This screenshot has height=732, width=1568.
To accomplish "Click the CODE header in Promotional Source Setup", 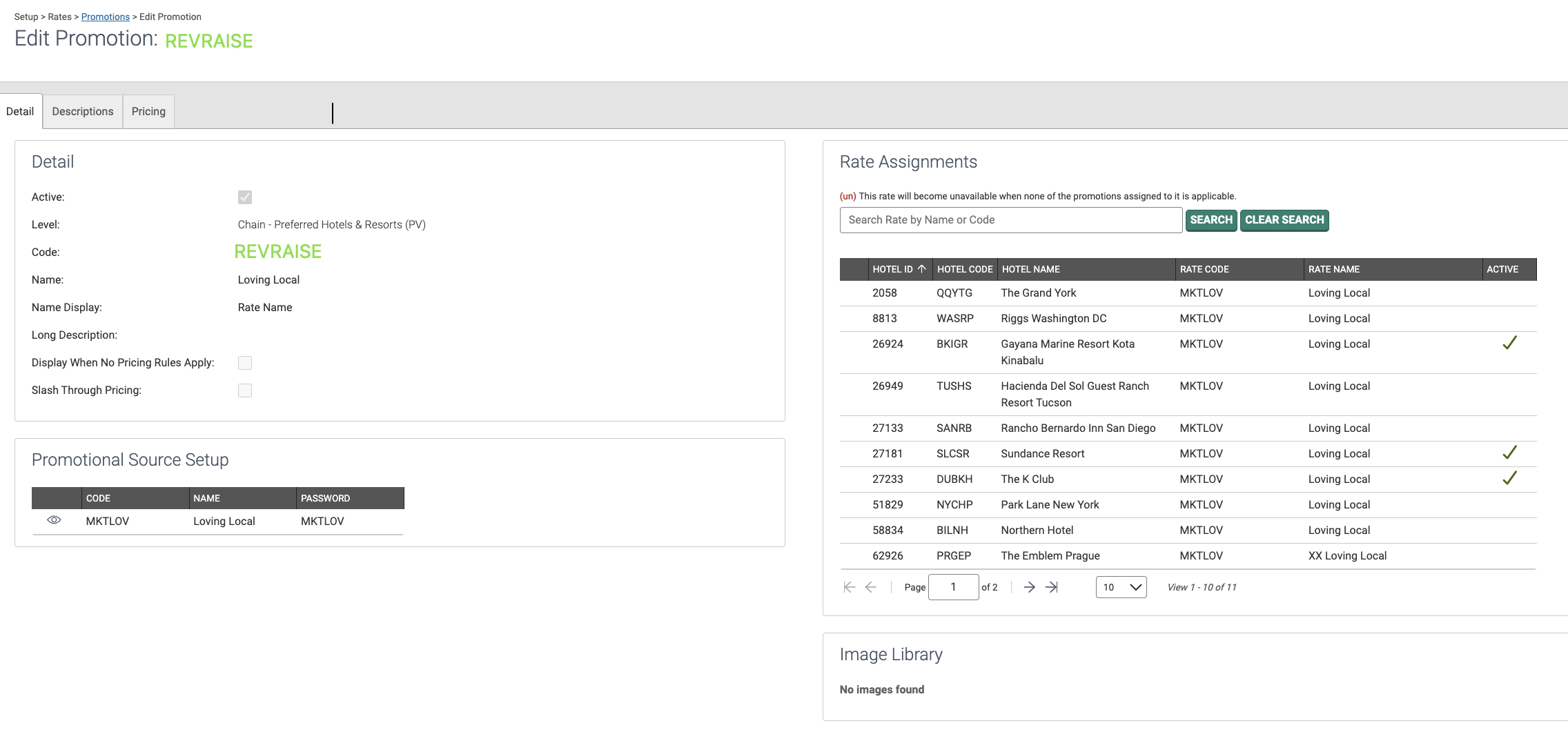I will [135, 498].
